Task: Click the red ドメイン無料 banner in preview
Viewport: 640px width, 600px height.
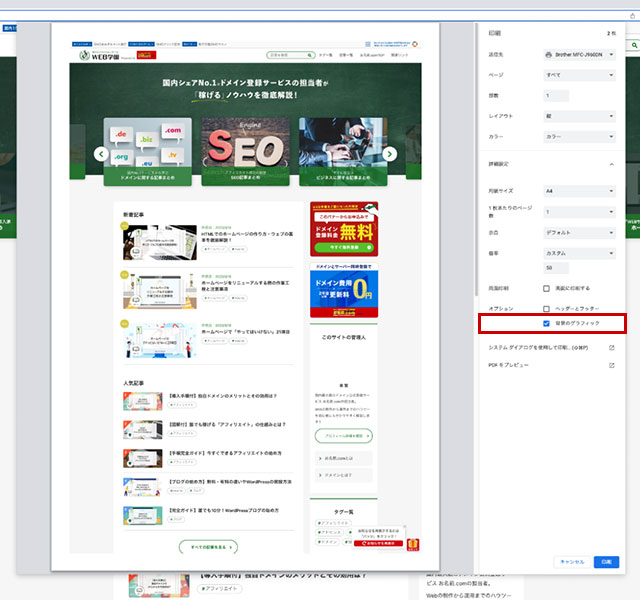Action: click(x=344, y=229)
